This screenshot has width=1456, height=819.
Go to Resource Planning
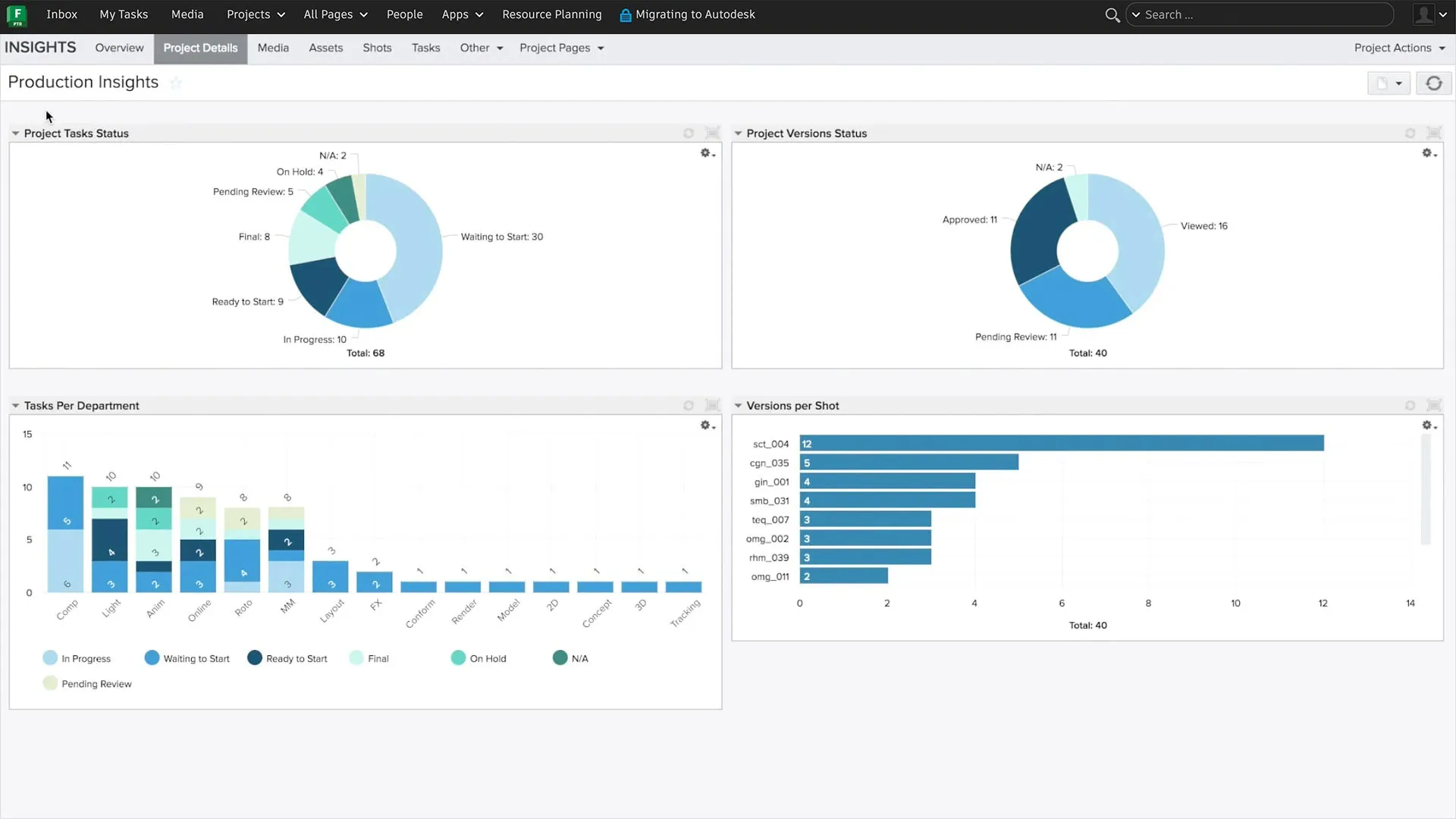551,14
